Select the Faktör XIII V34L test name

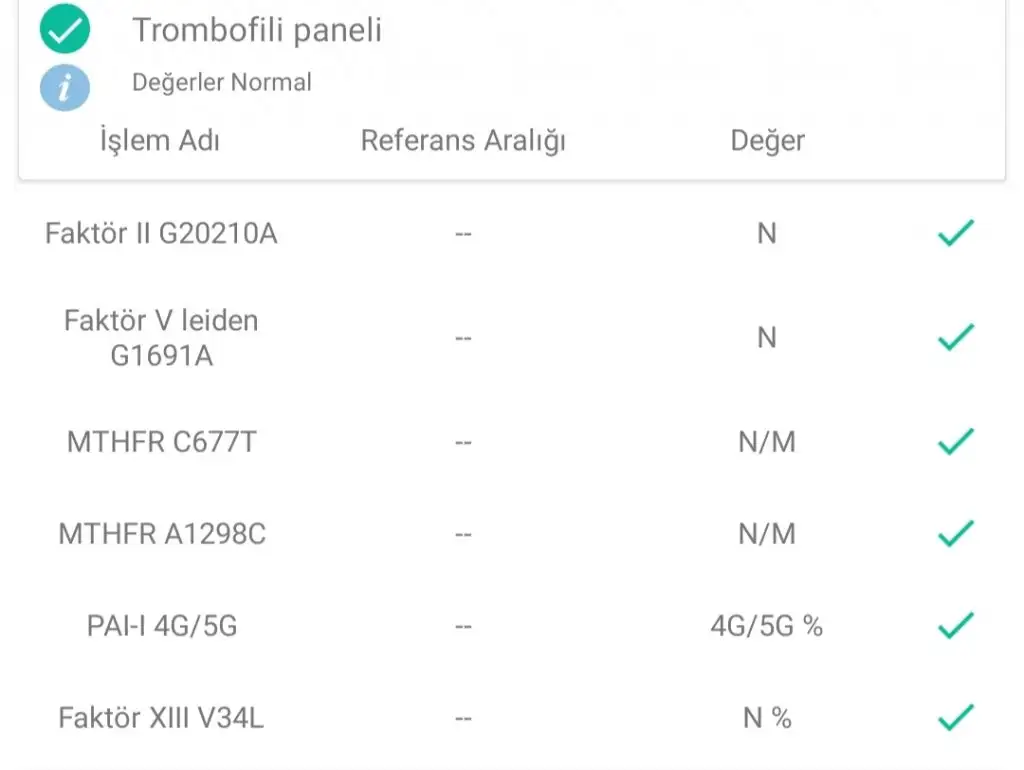(x=161, y=718)
